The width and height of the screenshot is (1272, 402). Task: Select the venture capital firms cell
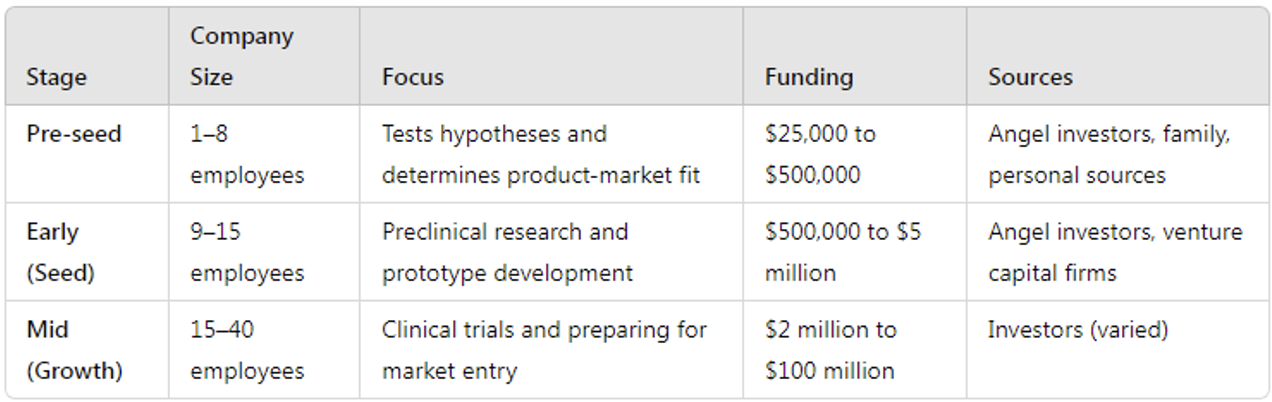click(x=1115, y=252)
